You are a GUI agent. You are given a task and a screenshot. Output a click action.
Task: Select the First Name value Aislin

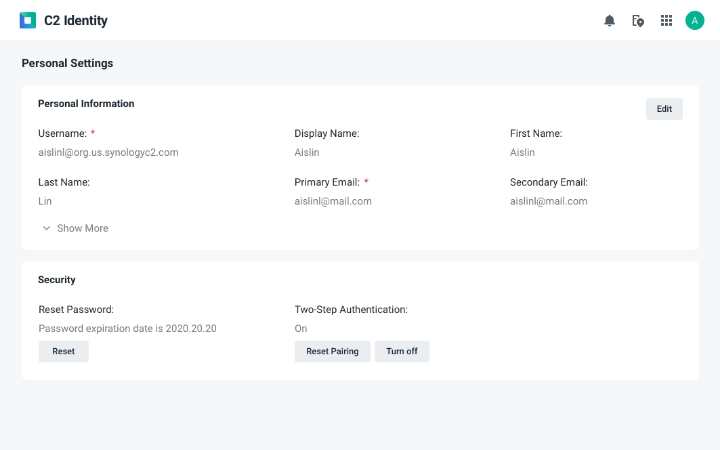click(x=523, y=152)
